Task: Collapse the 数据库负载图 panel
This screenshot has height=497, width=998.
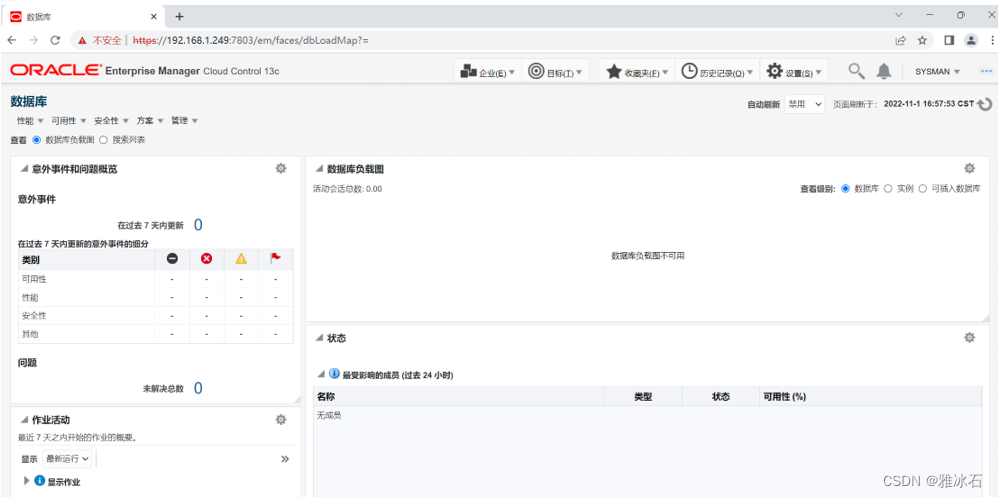Action: pos(320,169)
